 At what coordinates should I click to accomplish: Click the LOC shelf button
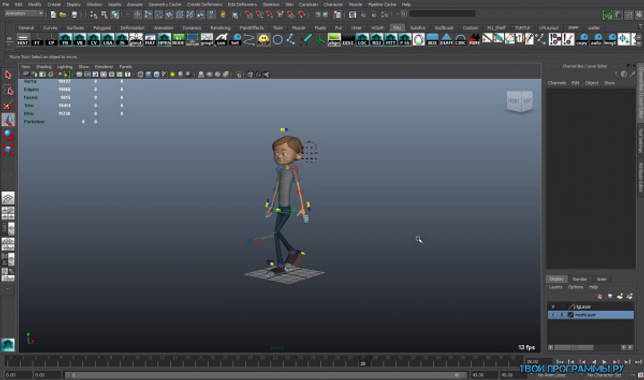point(362,40)
